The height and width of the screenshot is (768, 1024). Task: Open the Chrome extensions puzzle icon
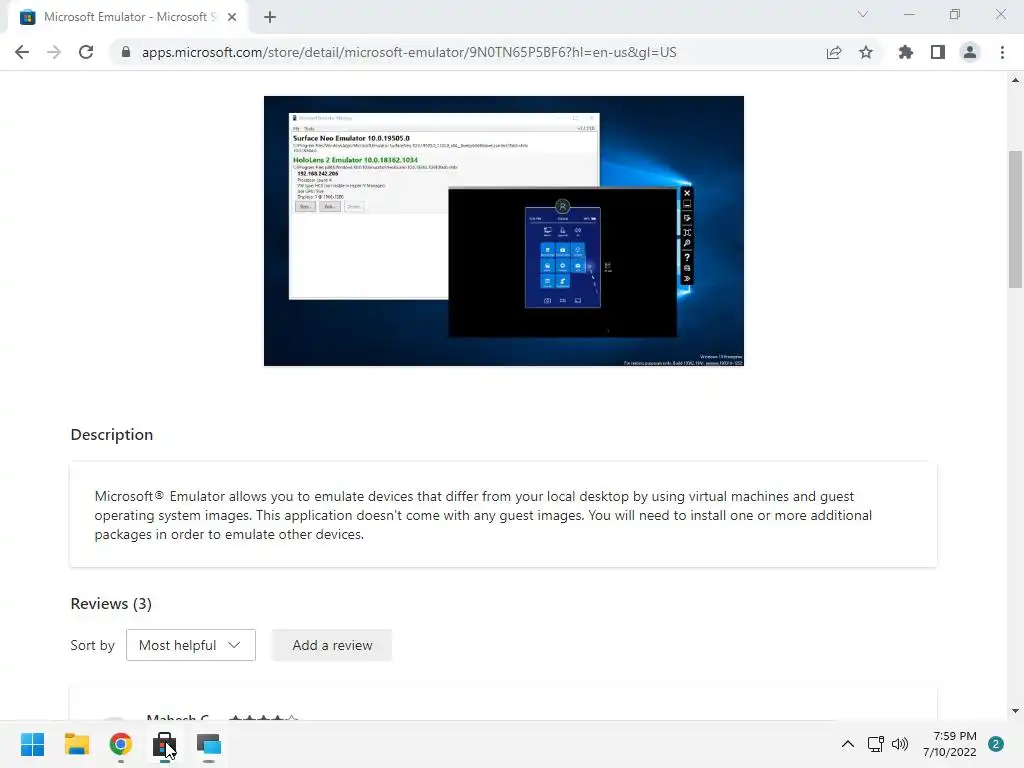[x=906, y=52]
